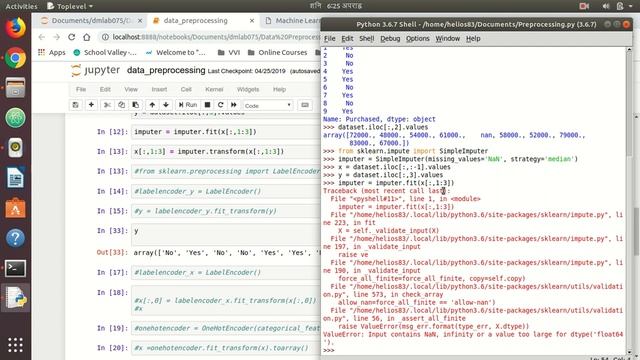Open the 'Welcome to' bookmark

[x=176, y=53]
